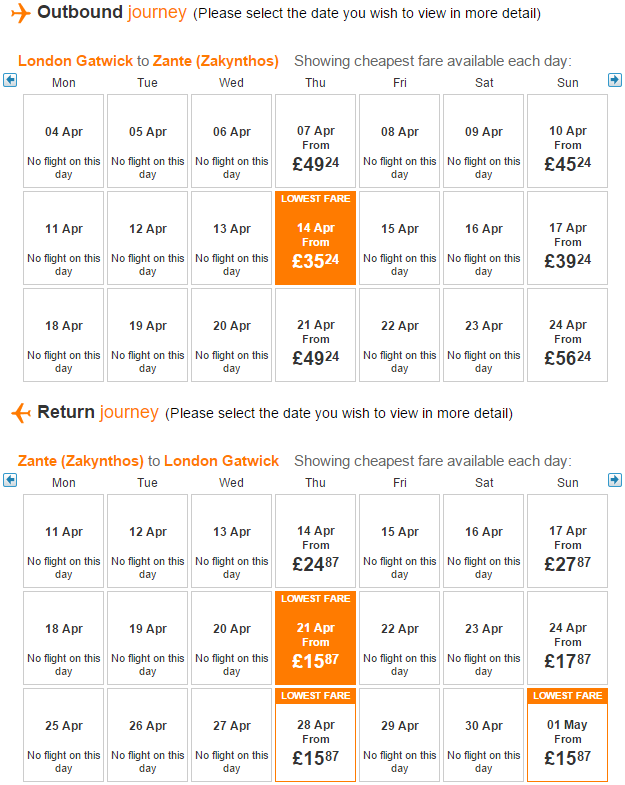Select return 17 Apr £27.87 fare
Viewport: 625px width, 785px height.
[x=567, y=541]
